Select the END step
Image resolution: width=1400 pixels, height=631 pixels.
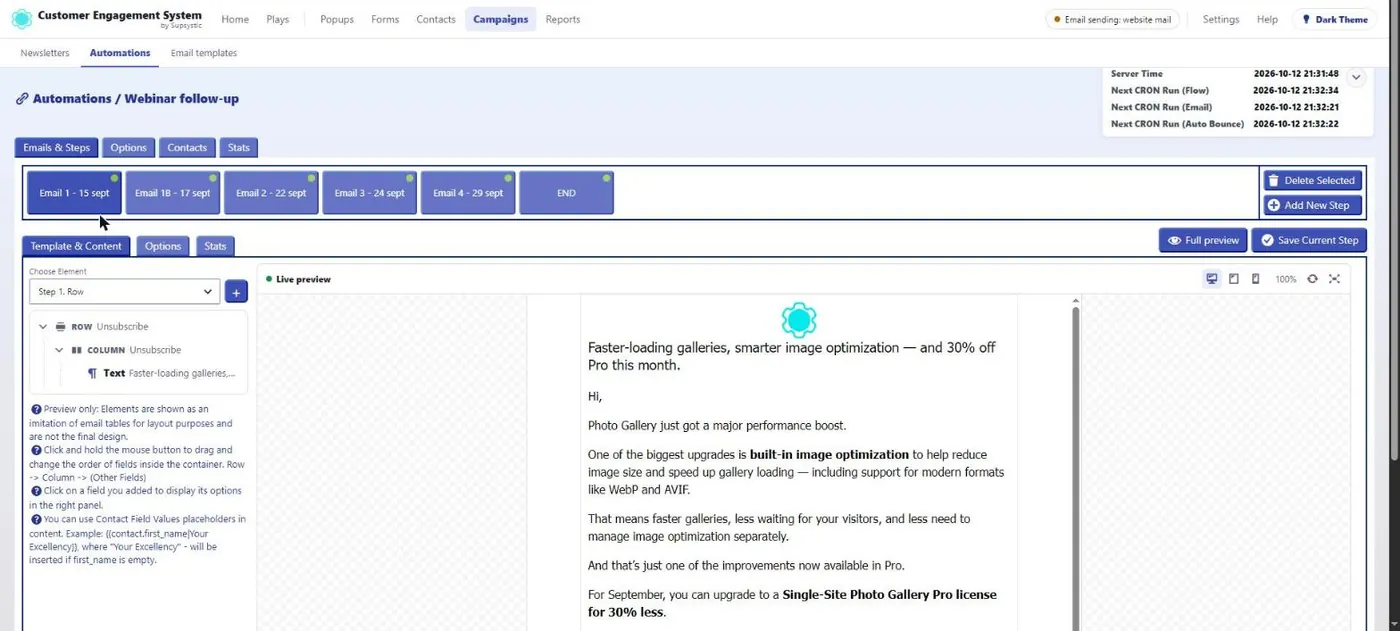[566, 193]
